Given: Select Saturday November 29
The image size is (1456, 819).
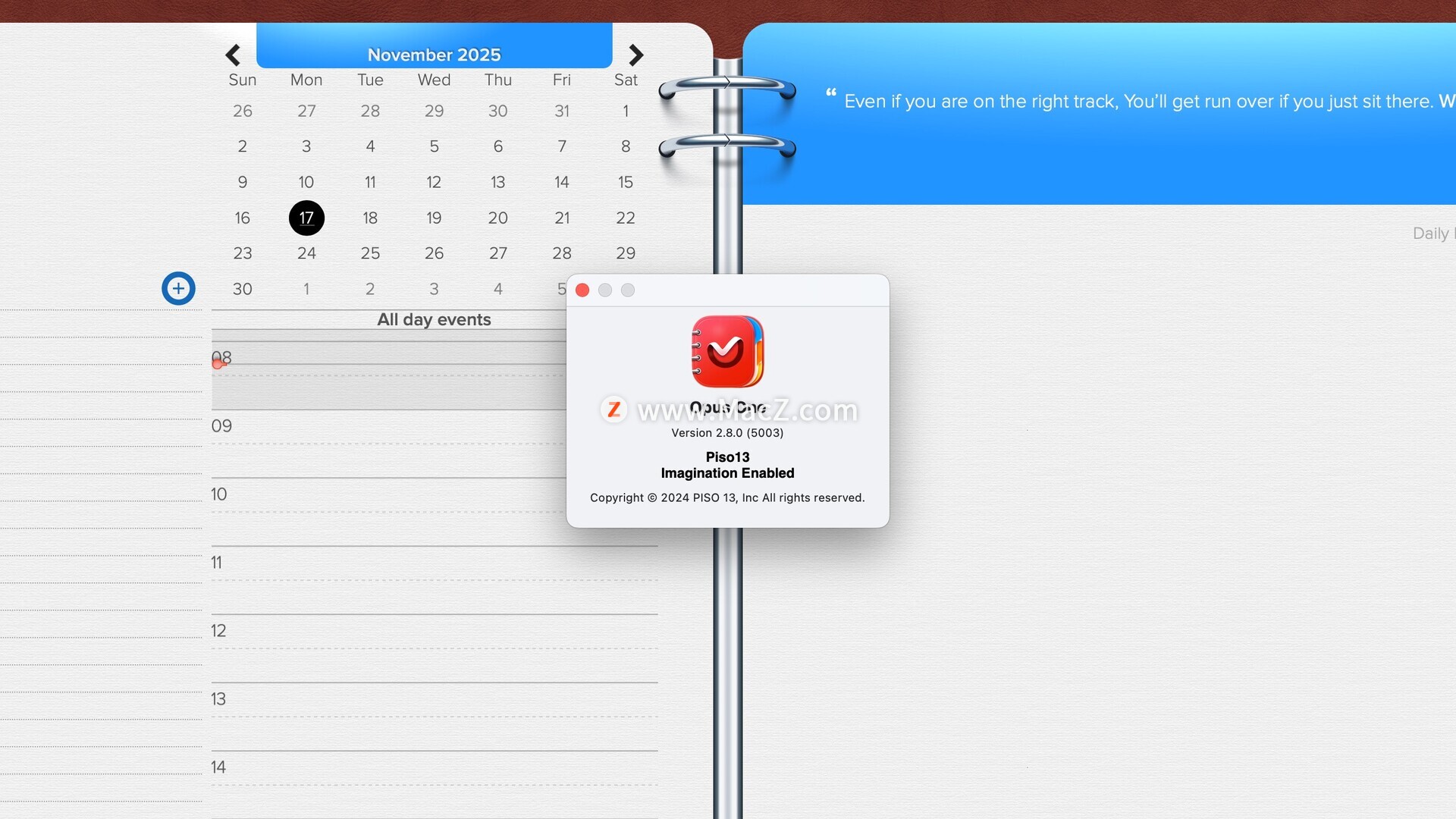Looking at the screenshot, I should [x=625, y=253].
